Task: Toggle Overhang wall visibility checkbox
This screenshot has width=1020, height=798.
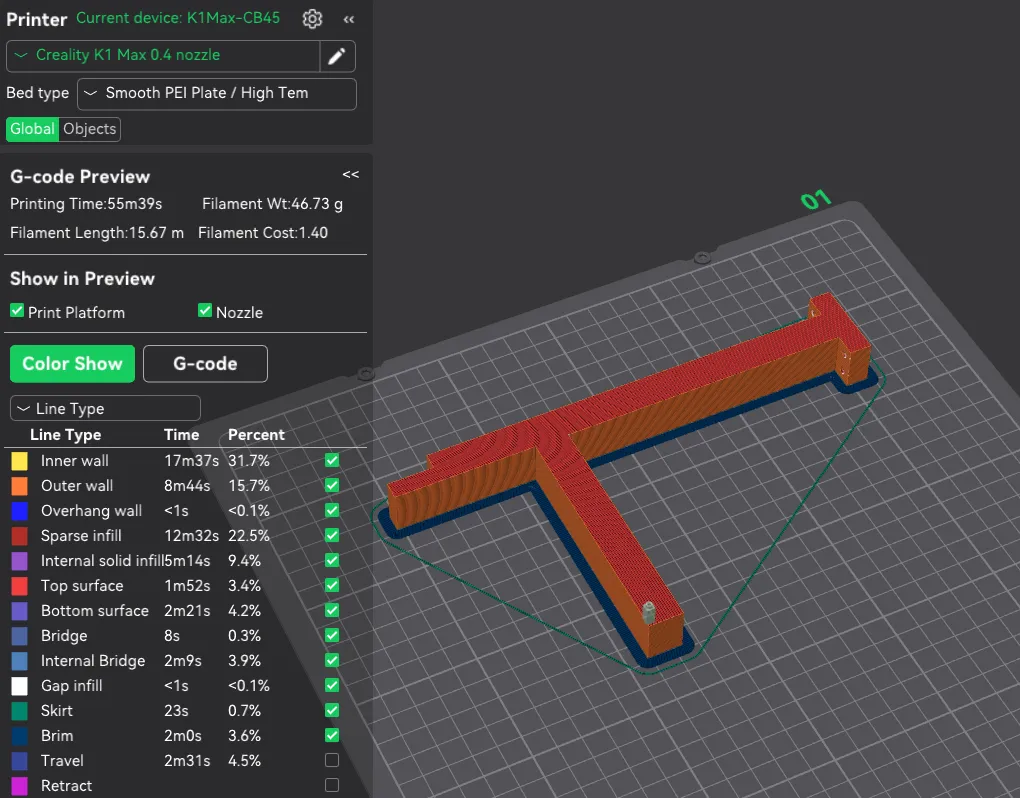Action: [x=332, y=511]
